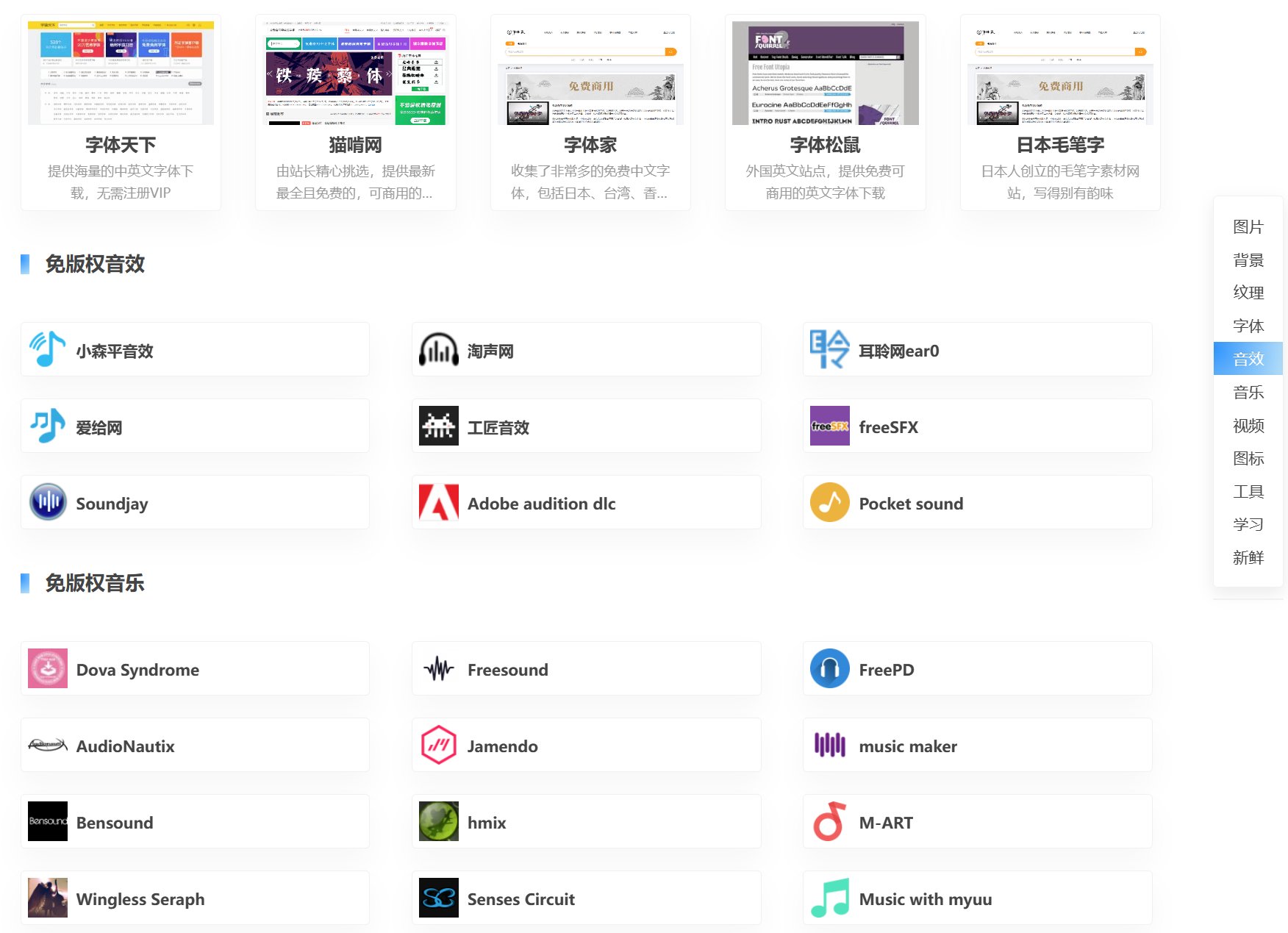Open the FreePD link

click(x=887, y=670)
